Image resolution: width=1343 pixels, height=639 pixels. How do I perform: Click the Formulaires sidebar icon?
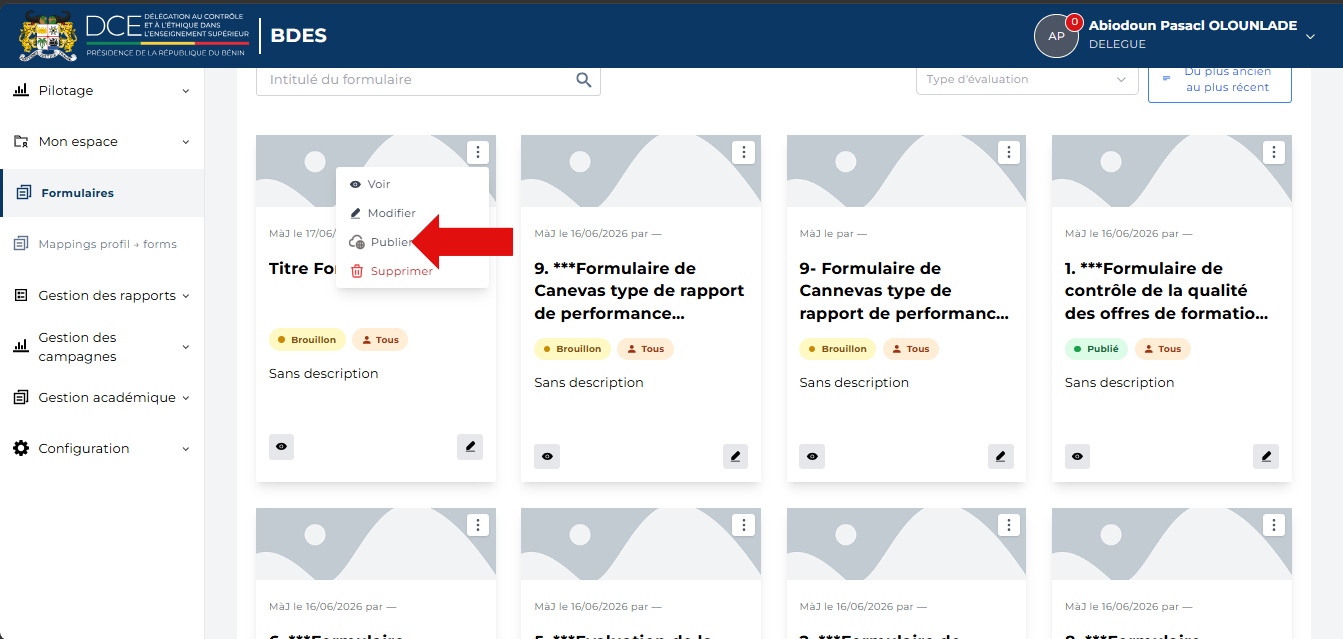point(24,193)
